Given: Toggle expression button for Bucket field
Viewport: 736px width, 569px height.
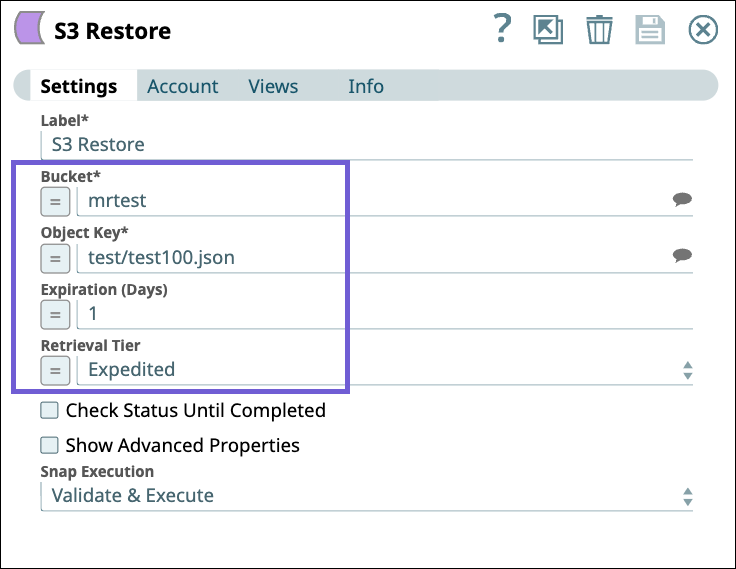Looking at the screenshot, I should [x=55, y=201].
